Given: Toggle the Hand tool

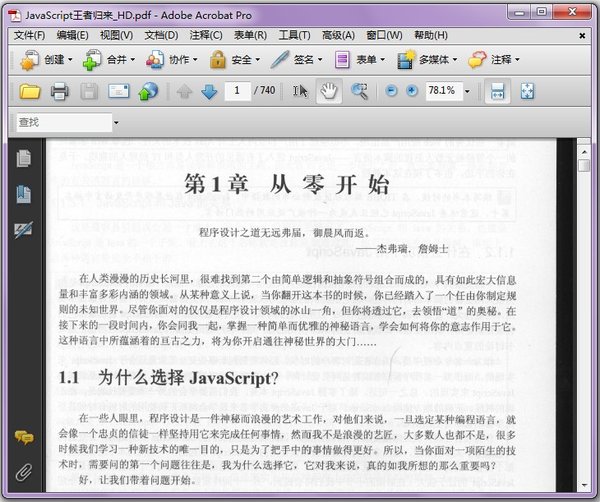Looking at the screenshot, I should click(329, 91).
